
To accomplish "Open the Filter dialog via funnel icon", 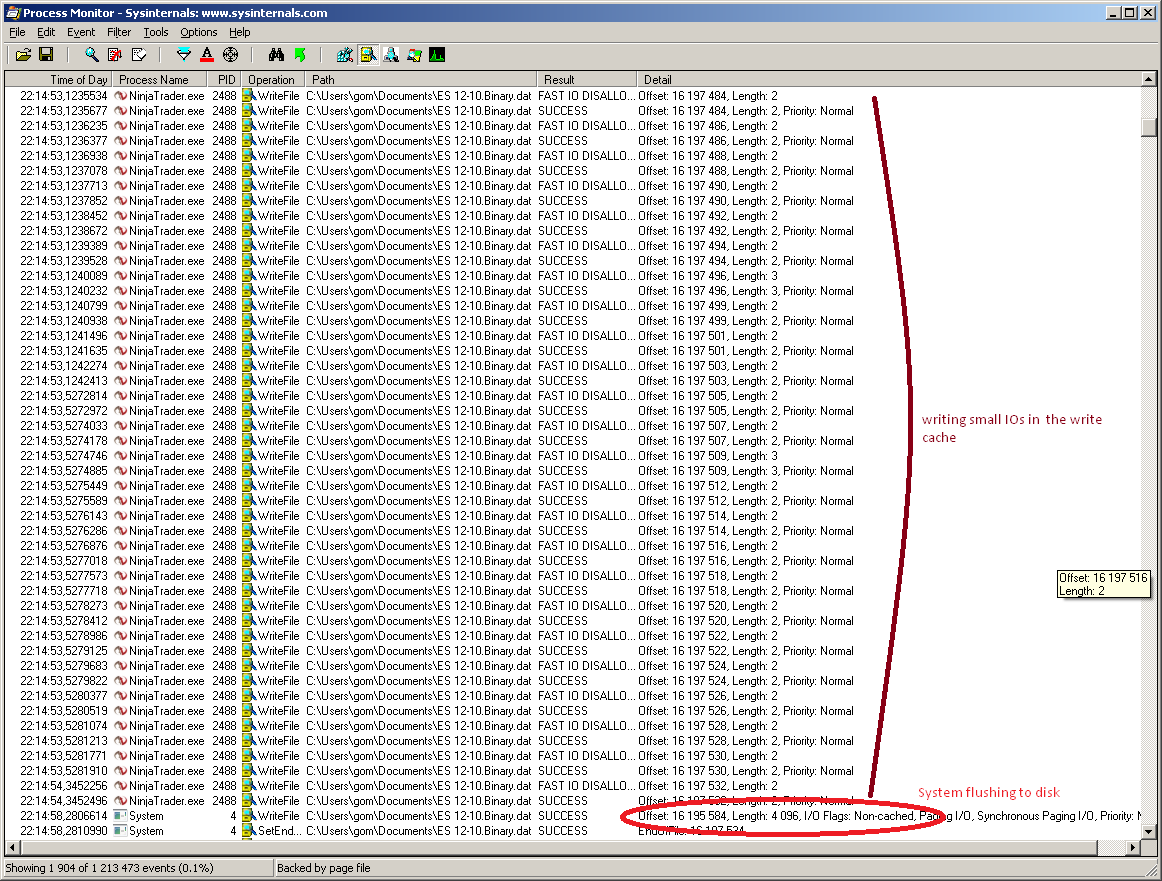I will point(184,55).
